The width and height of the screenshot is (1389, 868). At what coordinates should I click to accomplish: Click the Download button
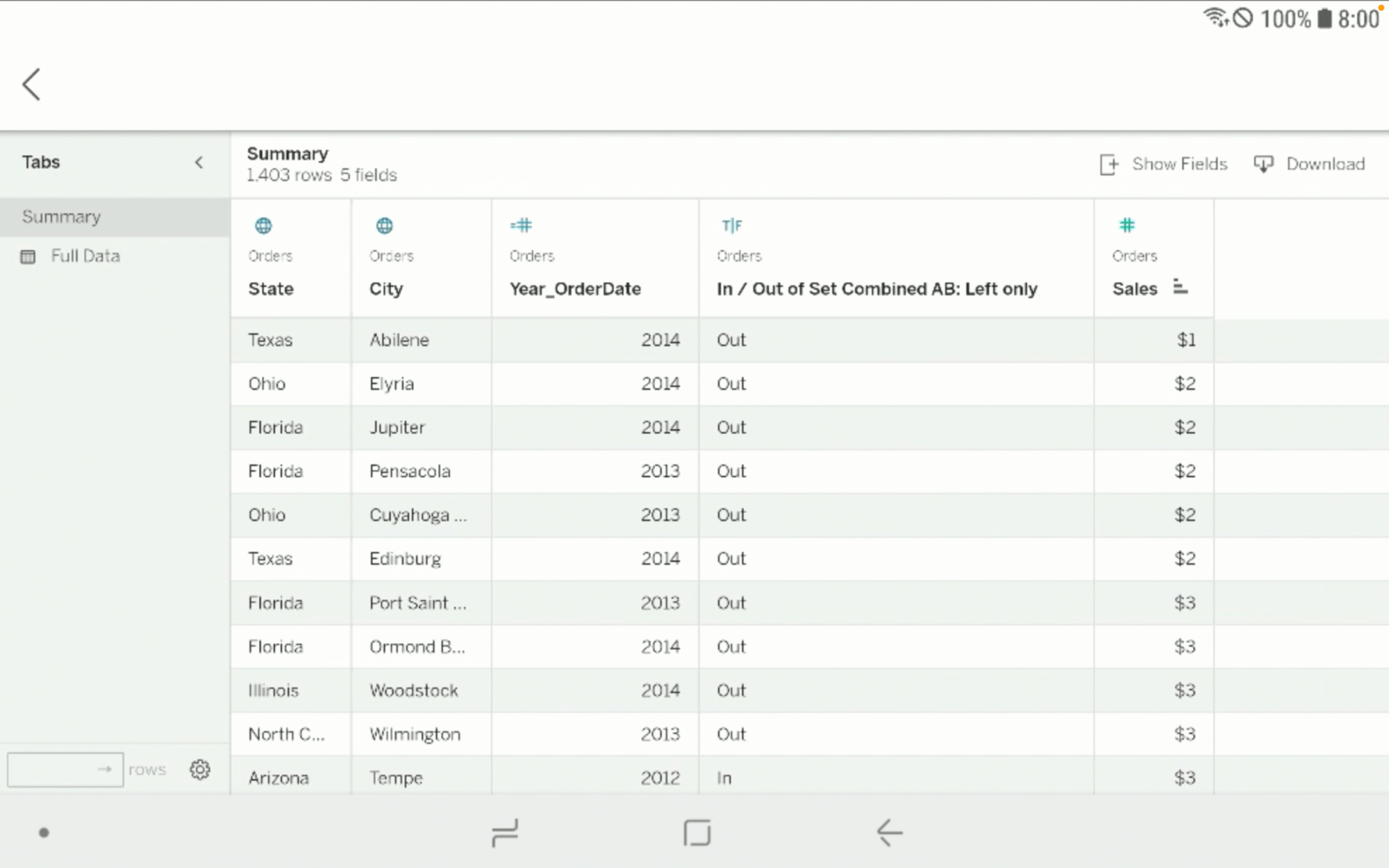pos(1324,164)
